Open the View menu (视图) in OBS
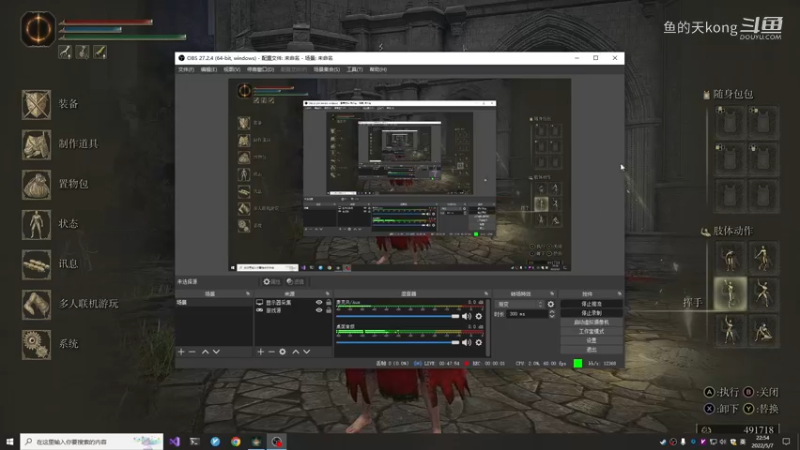The height and width of the screenshot is (450, 800). point(232,69)
